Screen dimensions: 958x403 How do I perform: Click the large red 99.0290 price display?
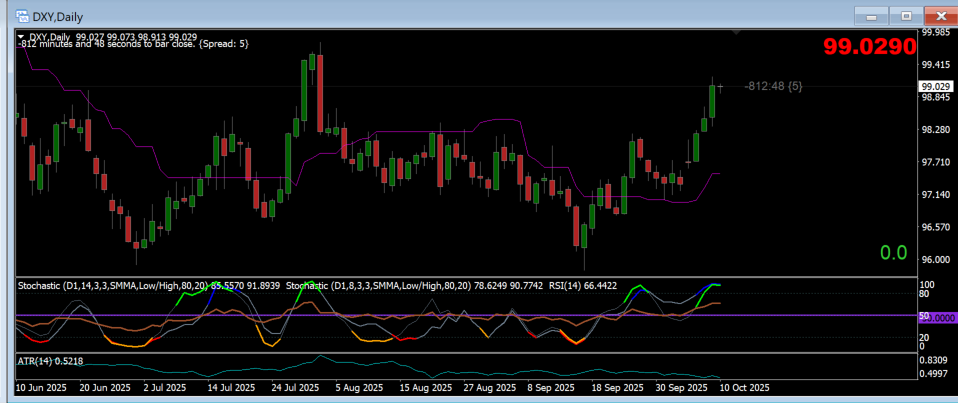[869, 47]
